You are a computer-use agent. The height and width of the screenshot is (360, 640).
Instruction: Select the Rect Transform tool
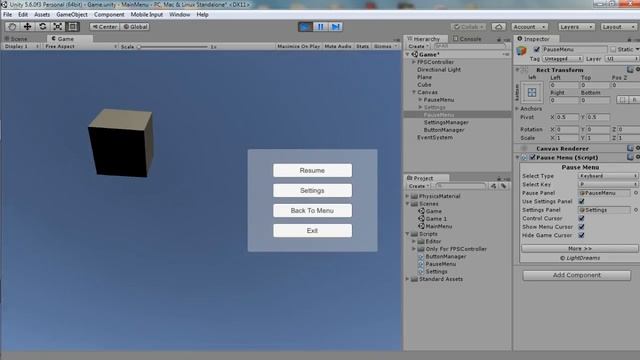[x=73, y=27]
